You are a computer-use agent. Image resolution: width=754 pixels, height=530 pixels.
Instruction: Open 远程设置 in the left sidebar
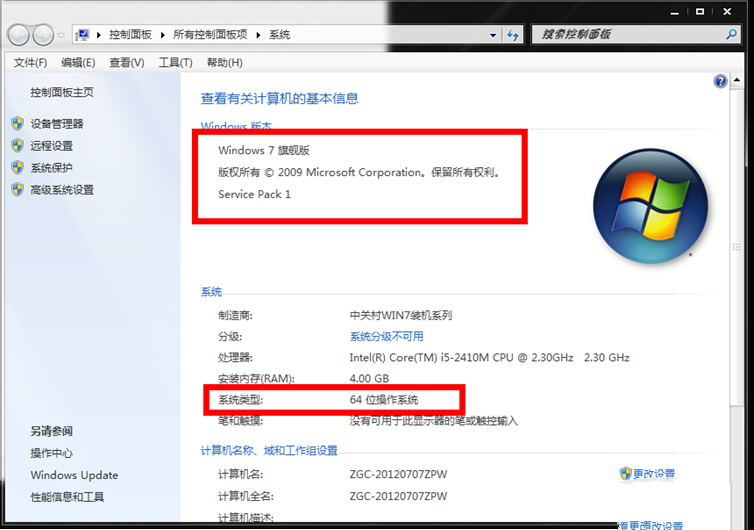click(x=51, y=146)
